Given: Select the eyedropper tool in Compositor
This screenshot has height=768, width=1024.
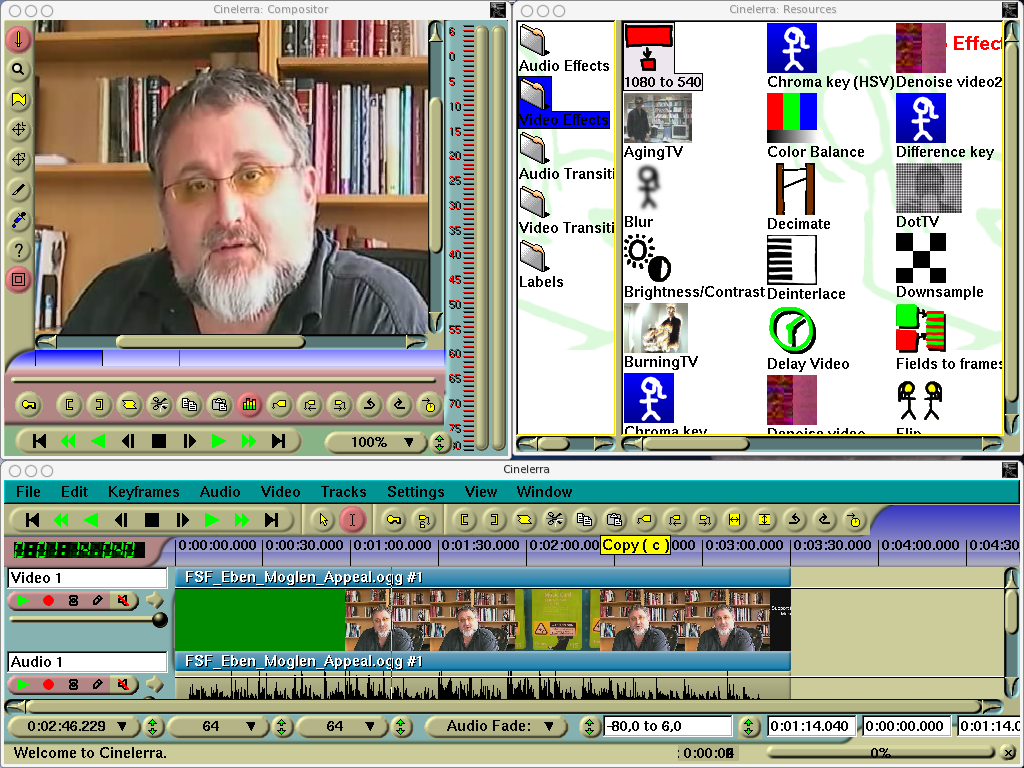Looking at the screenshot, I should [x=18, y=220].
